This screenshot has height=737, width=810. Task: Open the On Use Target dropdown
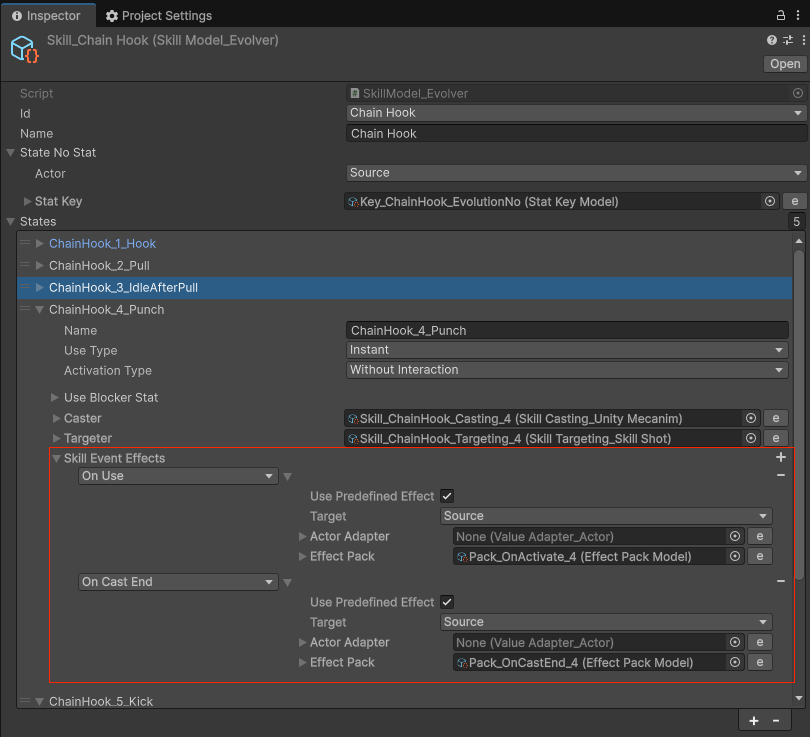click(606, 515)
